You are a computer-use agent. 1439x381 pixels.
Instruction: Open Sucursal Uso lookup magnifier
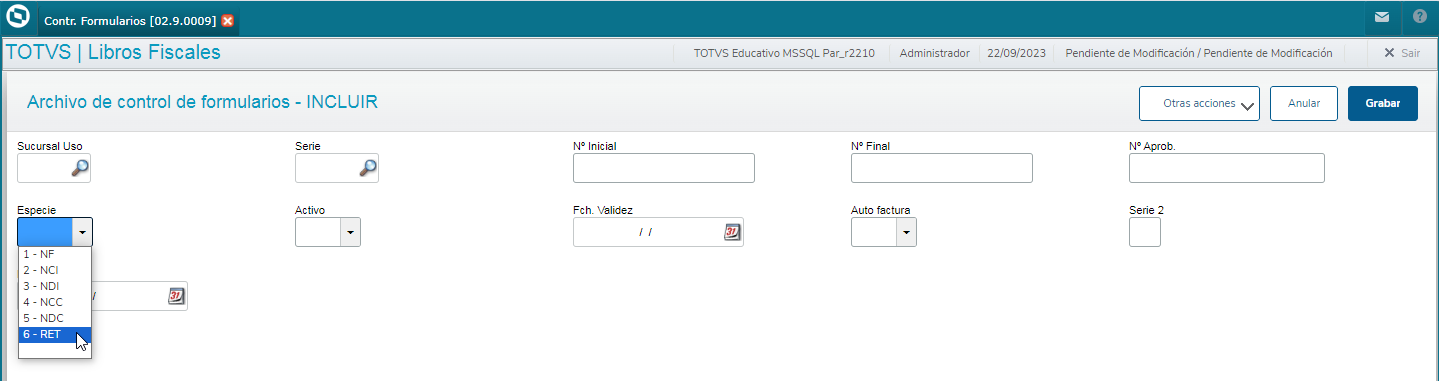pos(80,168)
